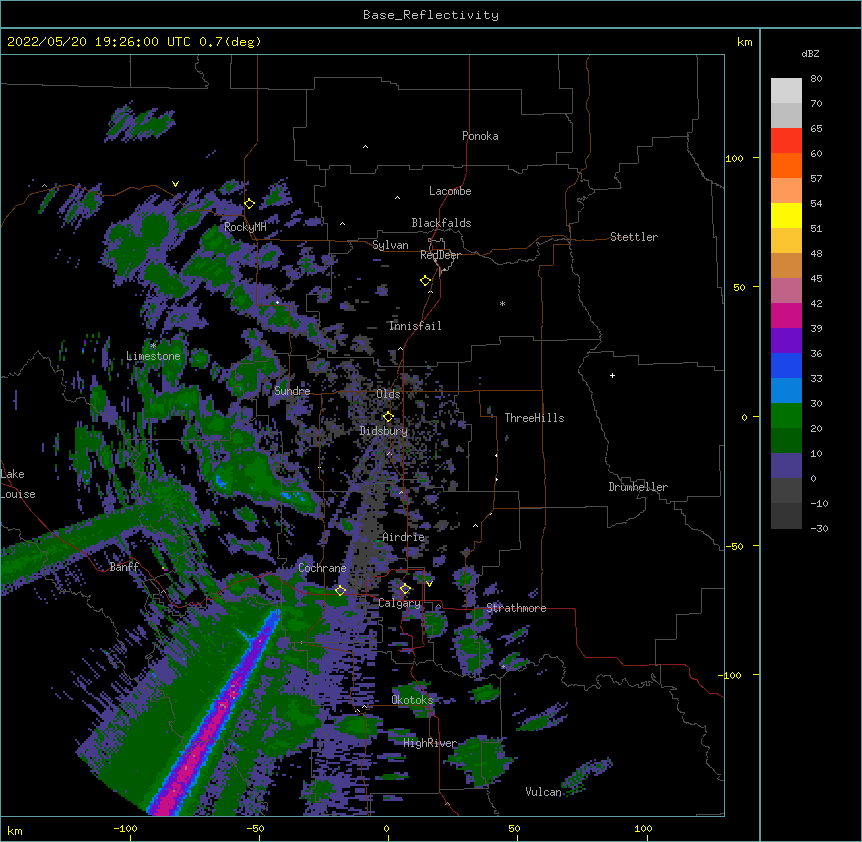This screenshot has width=862, height=842.
Task: Select the Sylvan label
Action: [x=390, y=245]
